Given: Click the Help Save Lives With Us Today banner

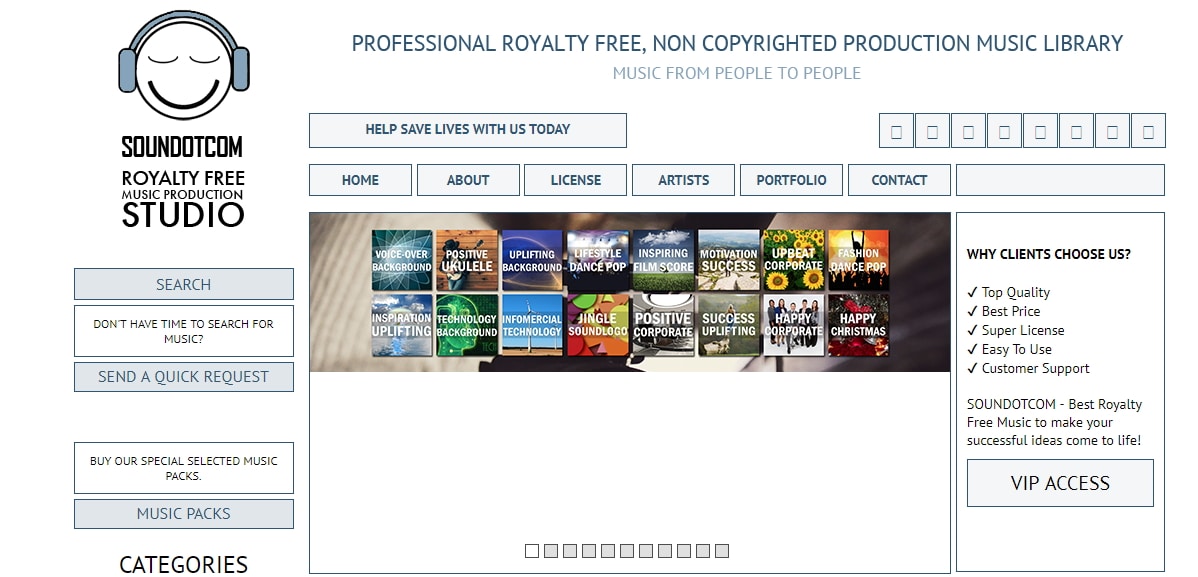Looking at the screenshot, I should tap(468, 130).
